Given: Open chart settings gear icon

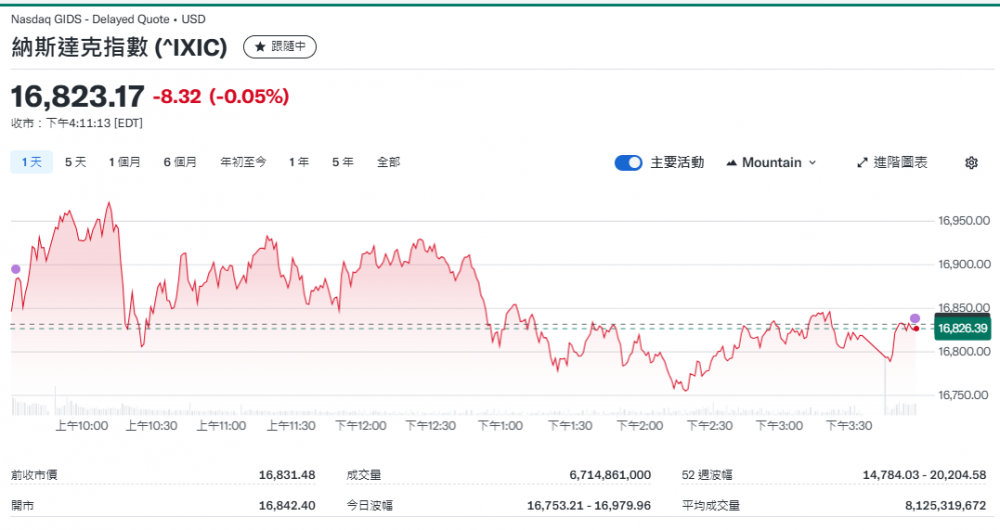Looking at the screenshot, I should pyautogui.click(x=970, y=163).
